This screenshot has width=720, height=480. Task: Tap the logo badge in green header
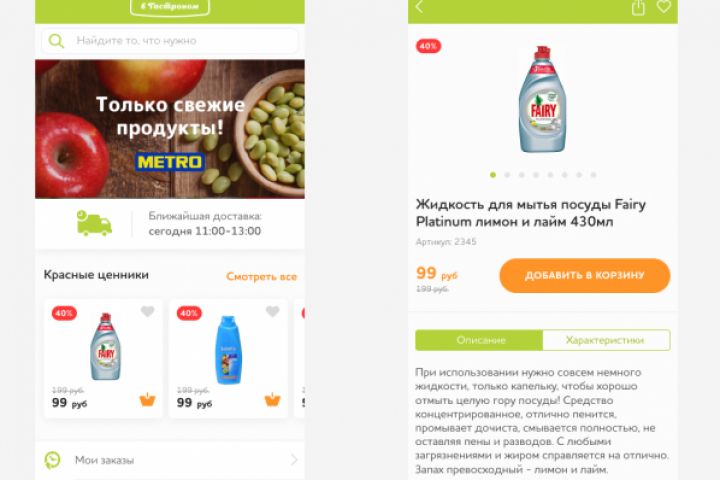[170, 7]
